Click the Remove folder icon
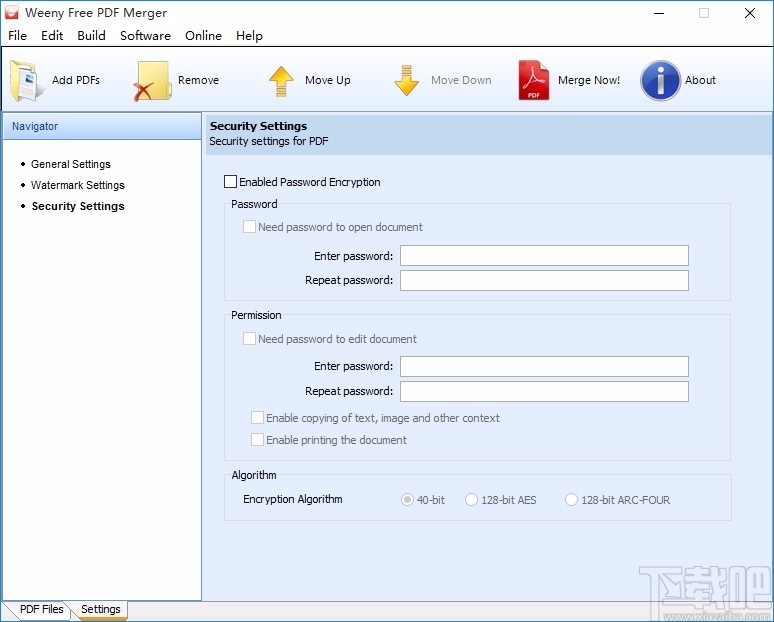Screen dimensions: 774x622 pos(152,81)
